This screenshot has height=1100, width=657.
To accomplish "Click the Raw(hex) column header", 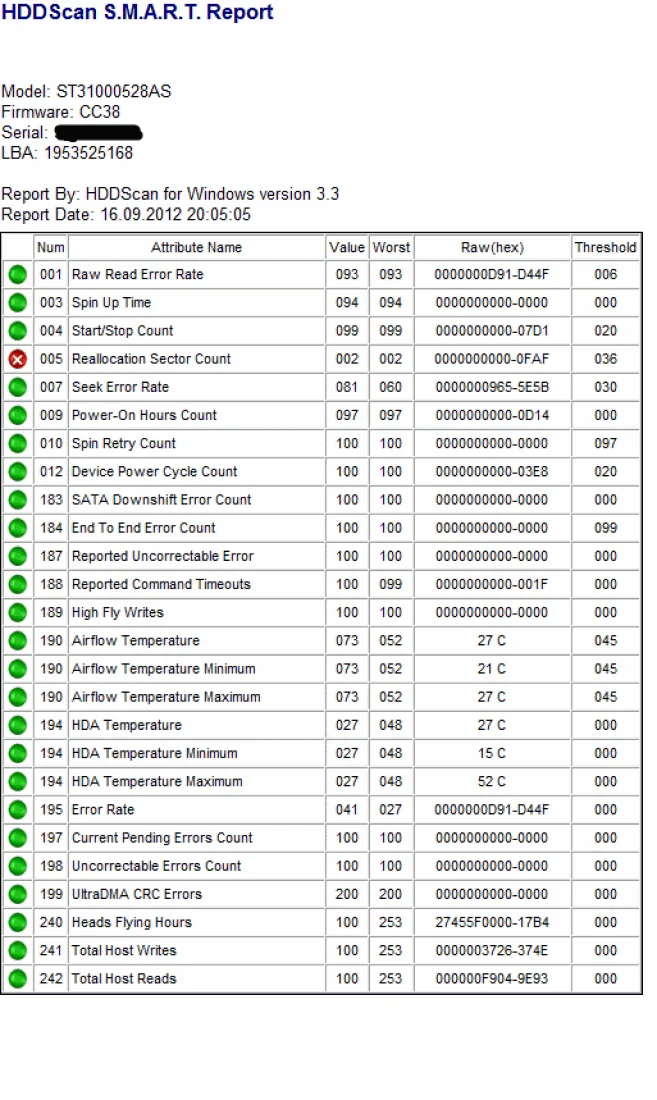I will (x=492, y=247).
